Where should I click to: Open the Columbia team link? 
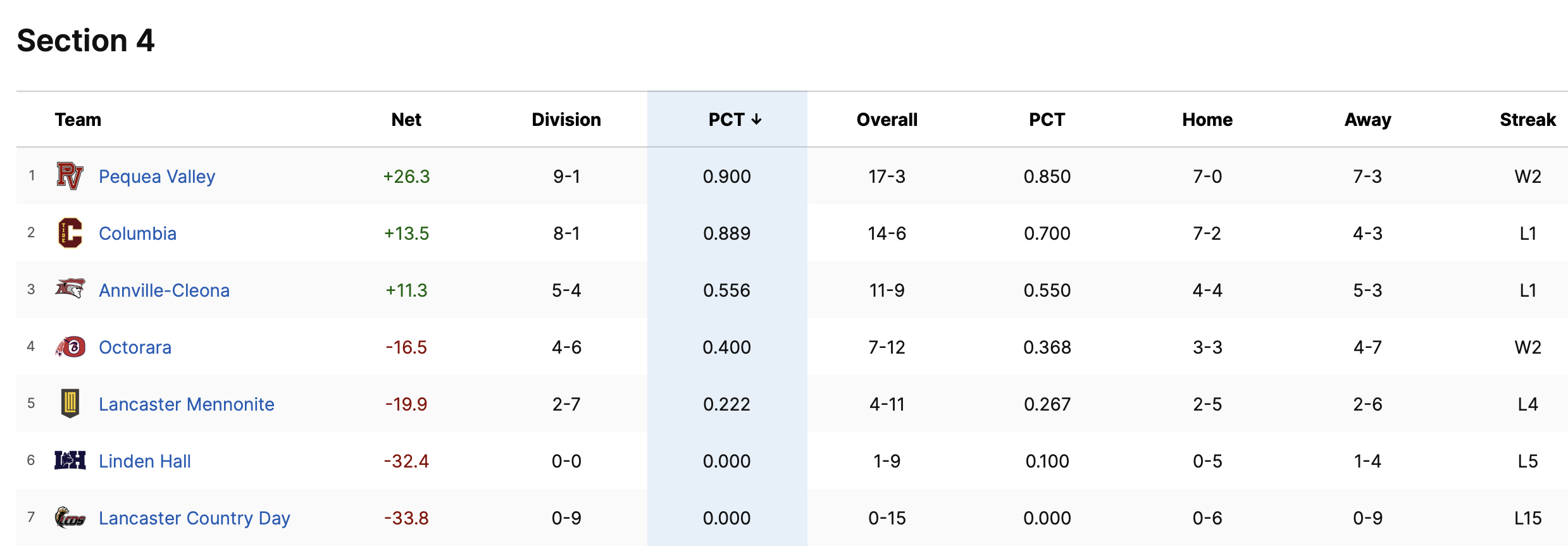[x=137, y=233]
